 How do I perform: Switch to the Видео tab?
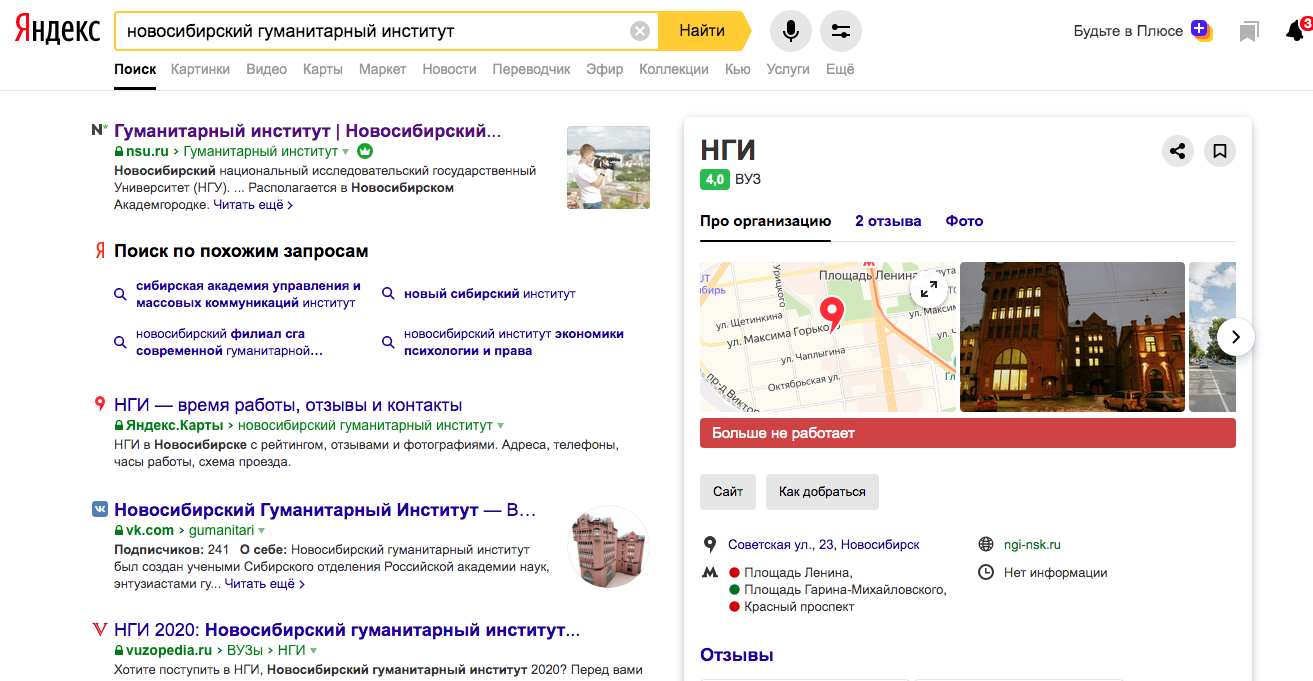pyautogui.click(x=266, y=69)
